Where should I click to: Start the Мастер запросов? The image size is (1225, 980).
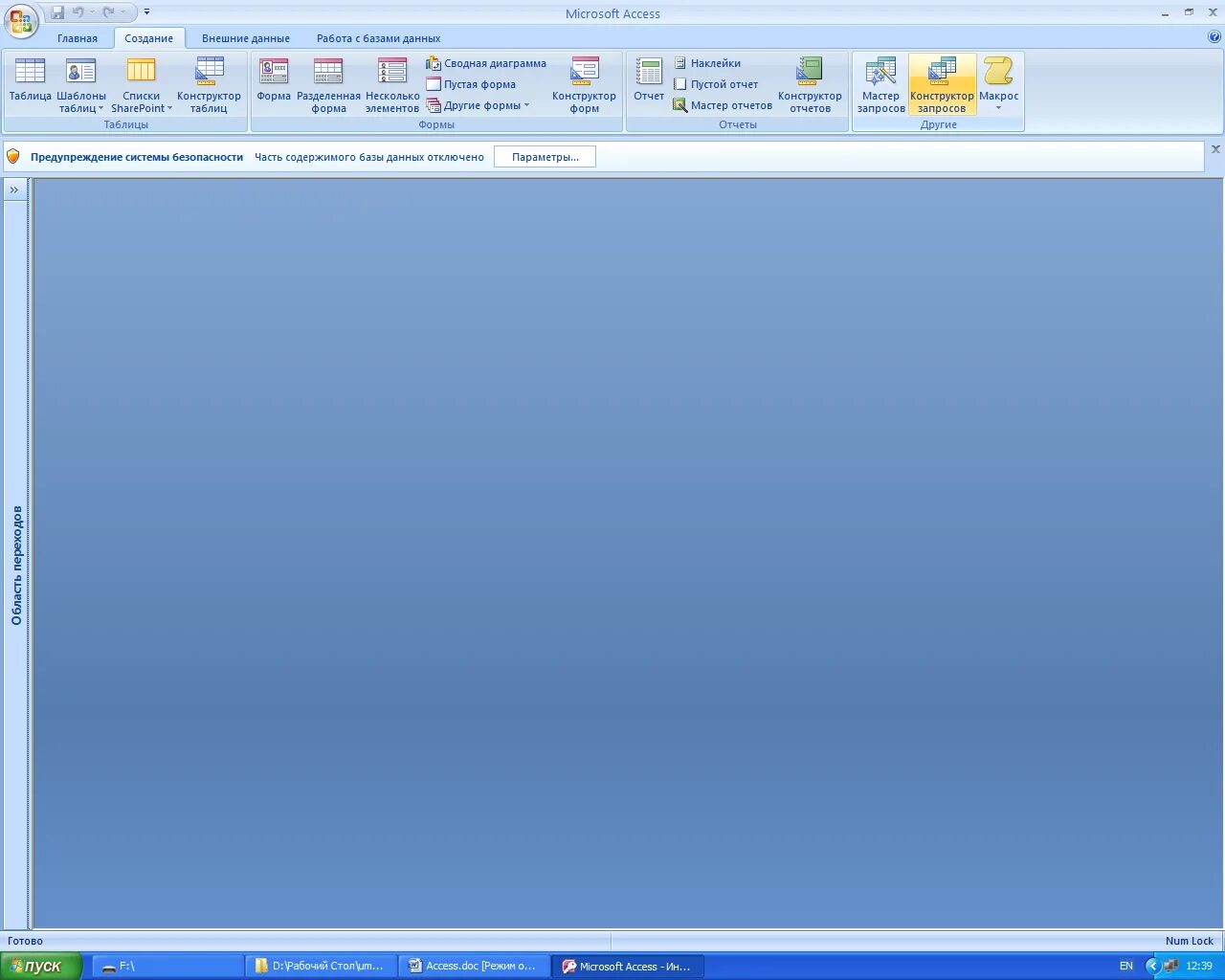pyautogui.click(x=880, y=85)
